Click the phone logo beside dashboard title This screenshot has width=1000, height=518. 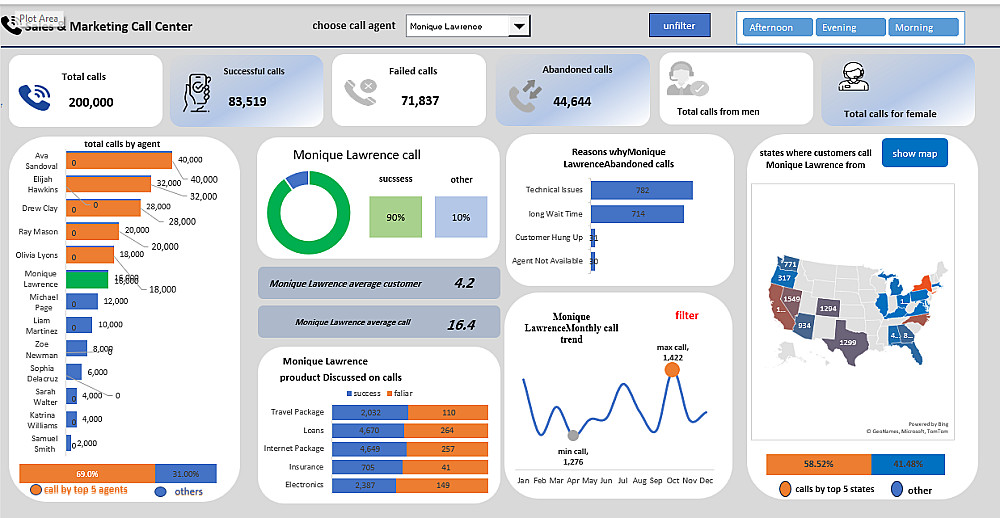10,26
